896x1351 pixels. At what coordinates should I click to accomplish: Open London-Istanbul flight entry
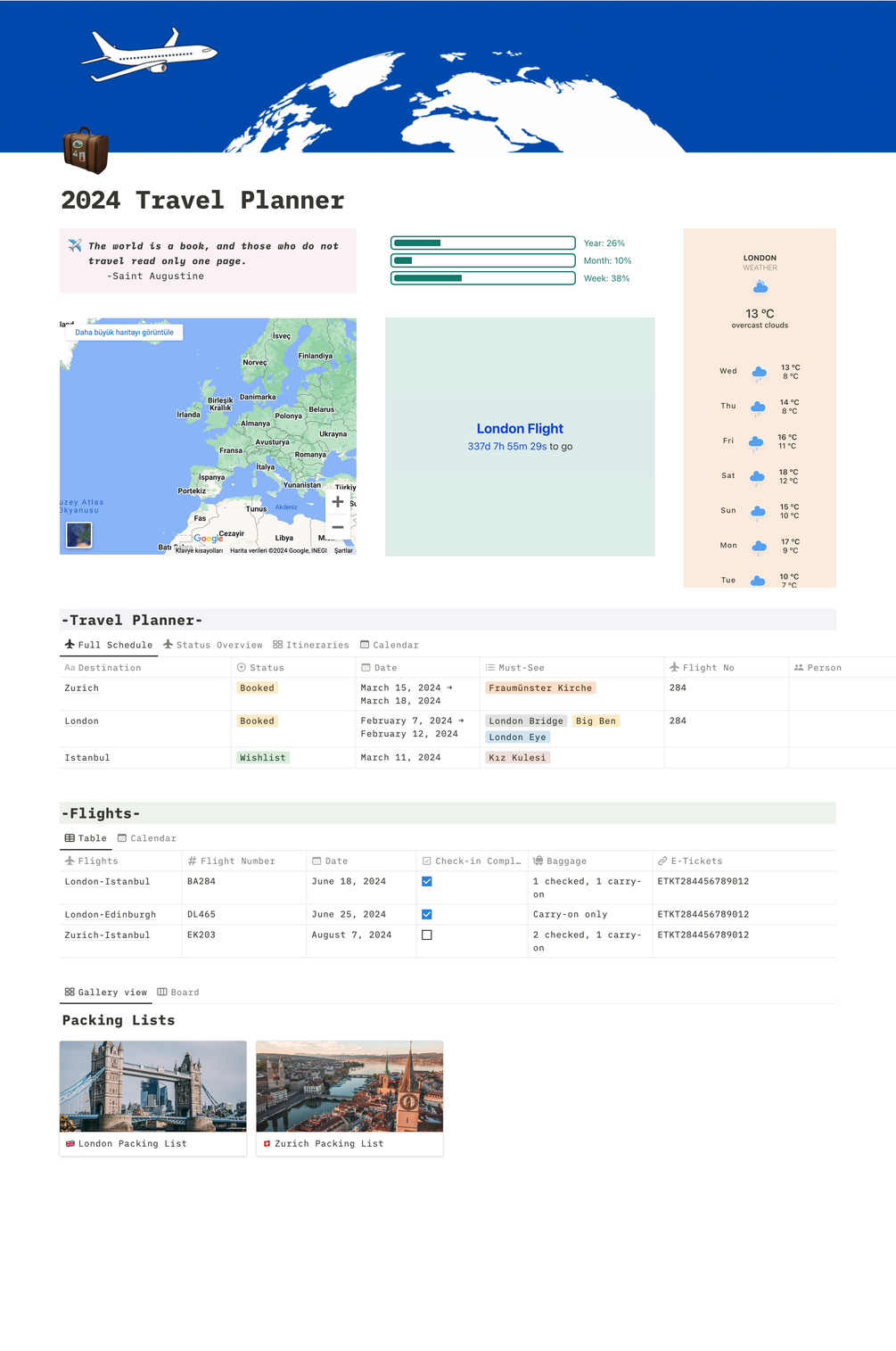[107, 882]
